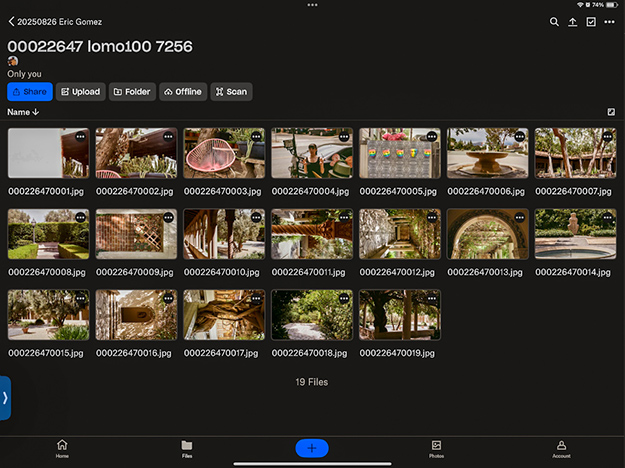625x468 pixels.
Task: Expand the blue side panel handle
Action: pyautogui.click(x=5, y=397)
